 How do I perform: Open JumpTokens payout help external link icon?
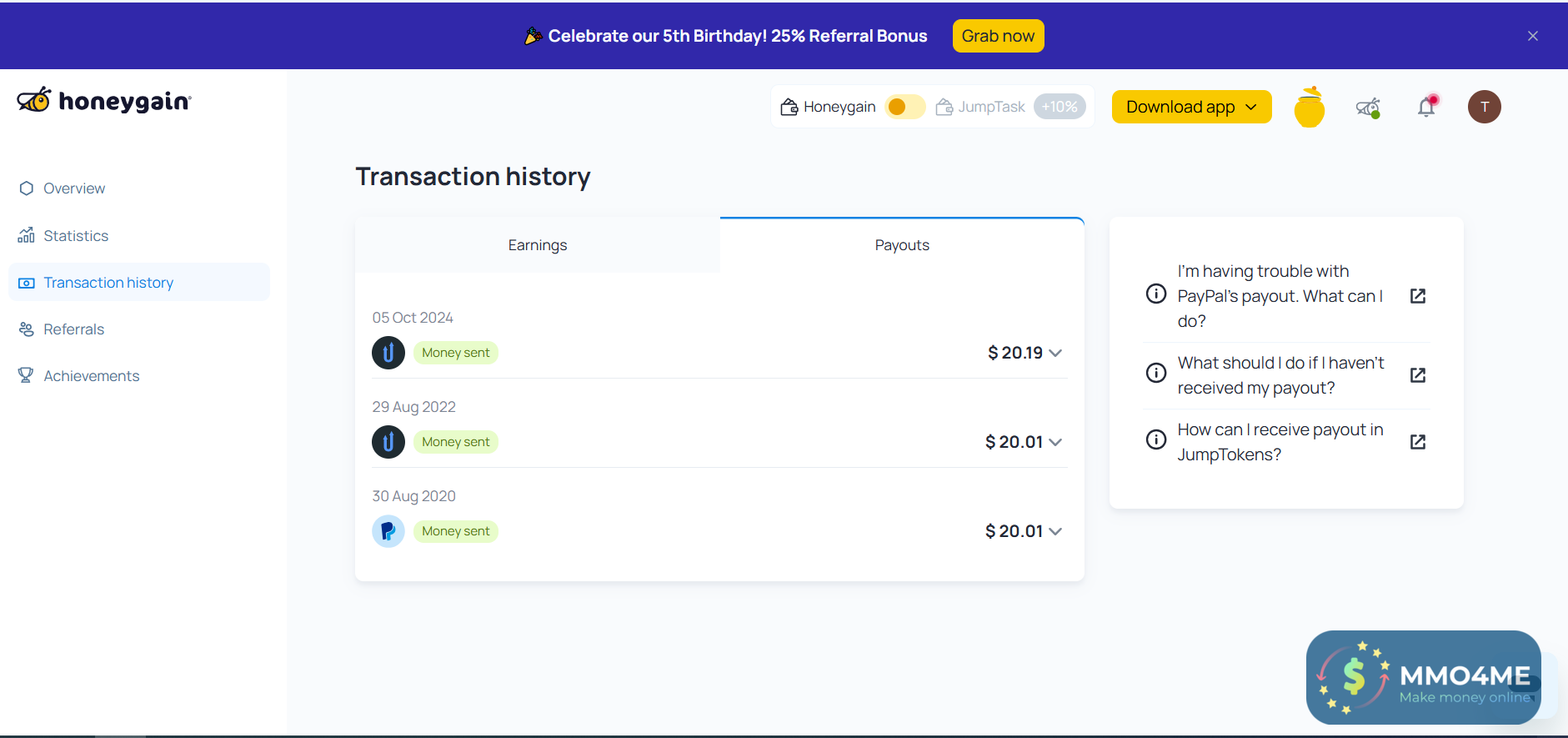(x=1417, y=442)
